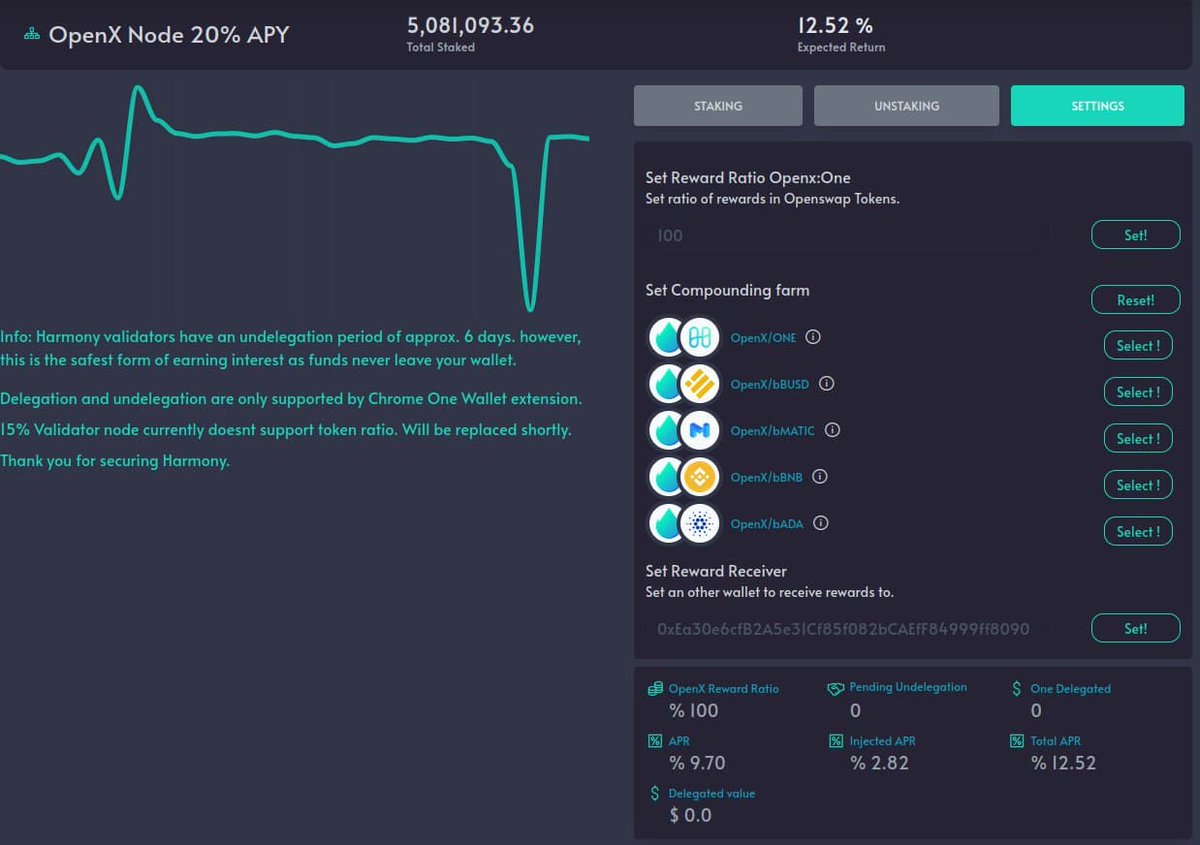Open info icon next to OpenX/bBUSD

tap(826, 384)
